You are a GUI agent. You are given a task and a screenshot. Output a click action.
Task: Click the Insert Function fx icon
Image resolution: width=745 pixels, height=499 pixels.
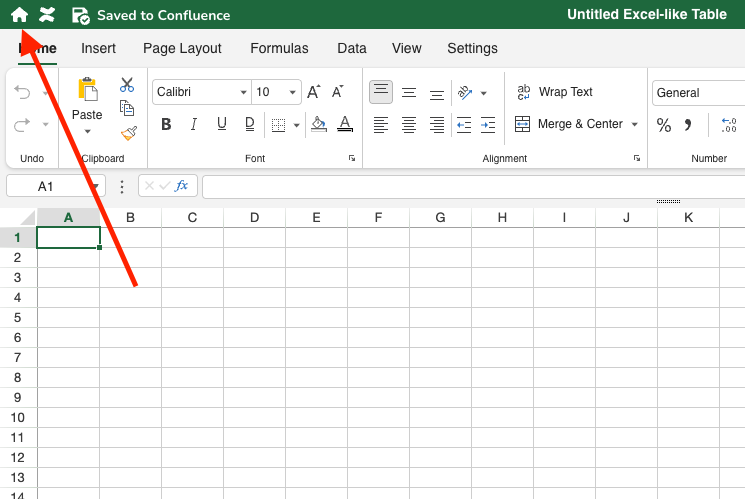pos(182,186)
